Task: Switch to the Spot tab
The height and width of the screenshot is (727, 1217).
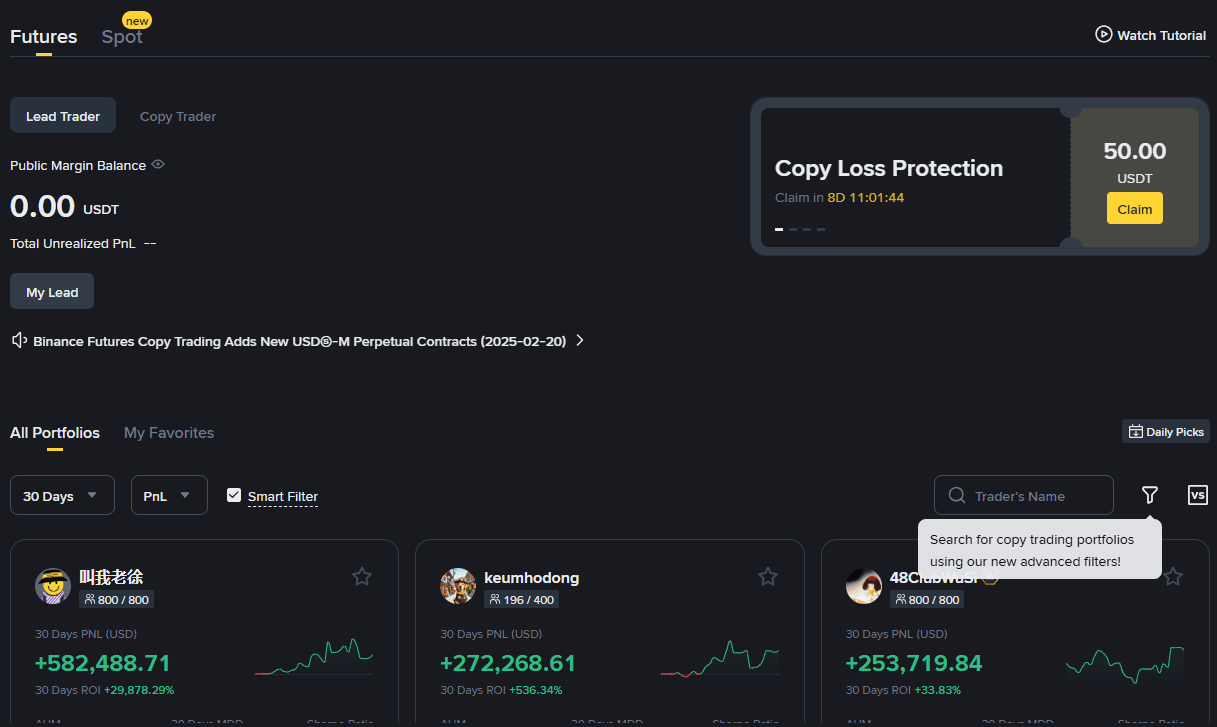Action: tap(121, 37)
